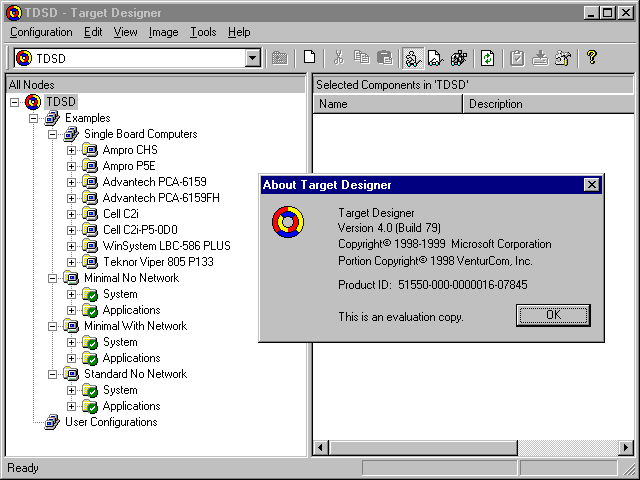Click the User Configurations node icon
This screenshot has height=480, width=640.
pyautogui.click(x=52, y=422)
